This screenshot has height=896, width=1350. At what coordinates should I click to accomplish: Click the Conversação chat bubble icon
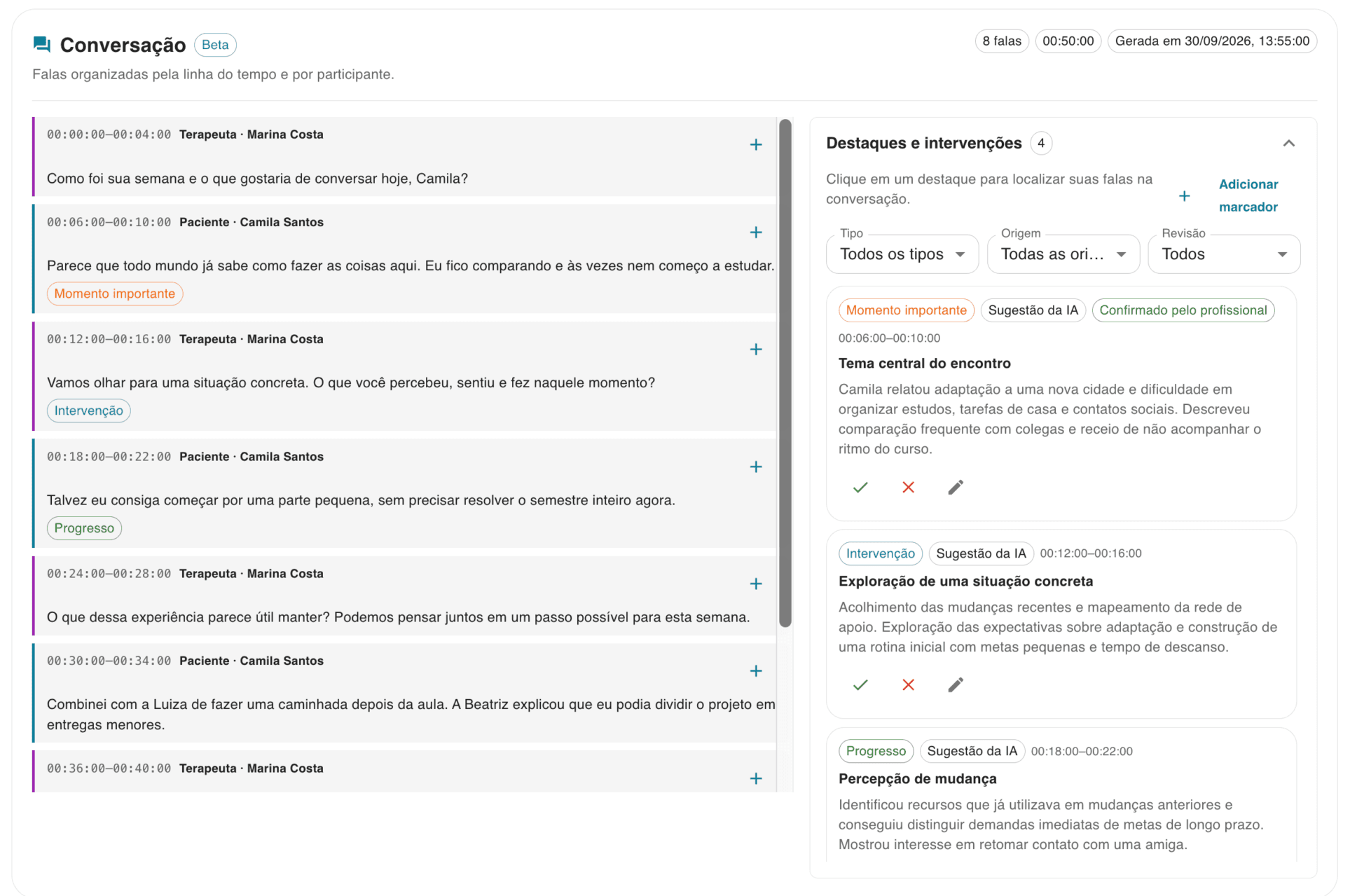42,45
